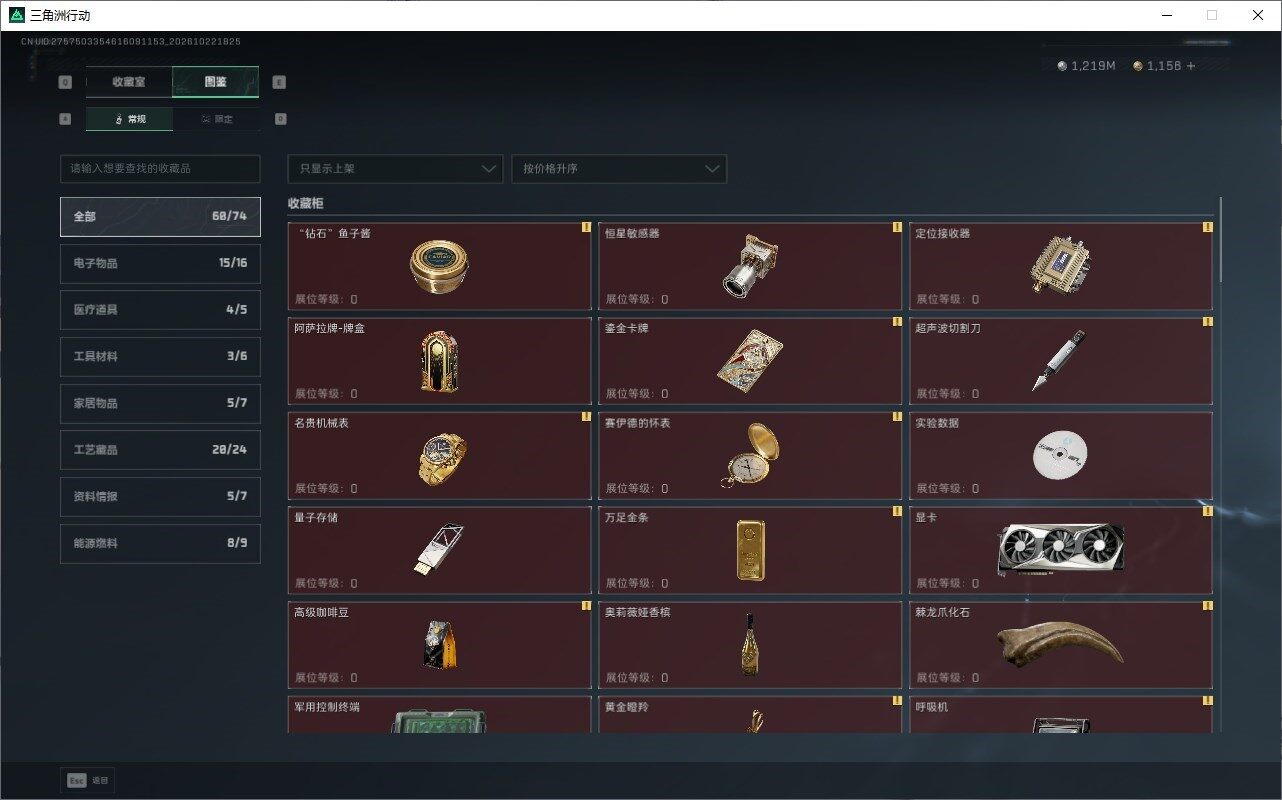Click the "钻石"鱼子酱 caviar tin icon
The image size is (1282, 800).
click(x=440, y=265)
